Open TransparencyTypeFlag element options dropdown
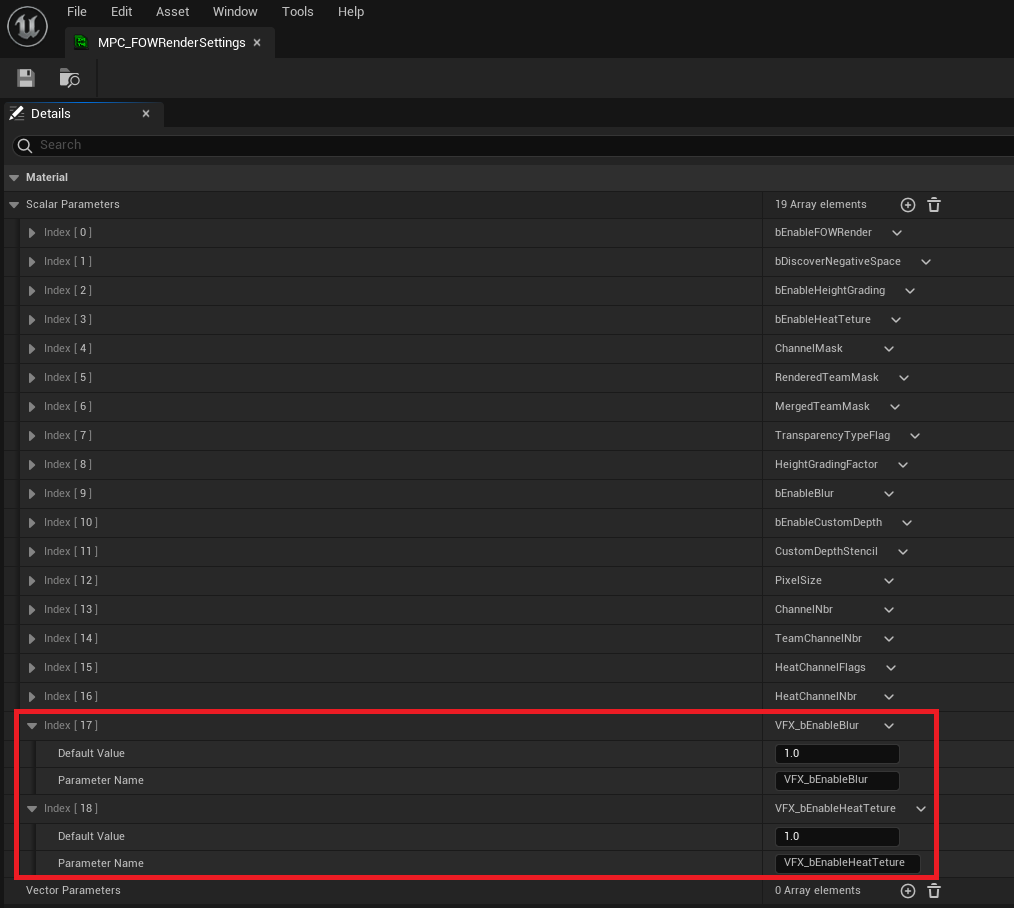Screen dimensions: 1014x908 (915, 436)
